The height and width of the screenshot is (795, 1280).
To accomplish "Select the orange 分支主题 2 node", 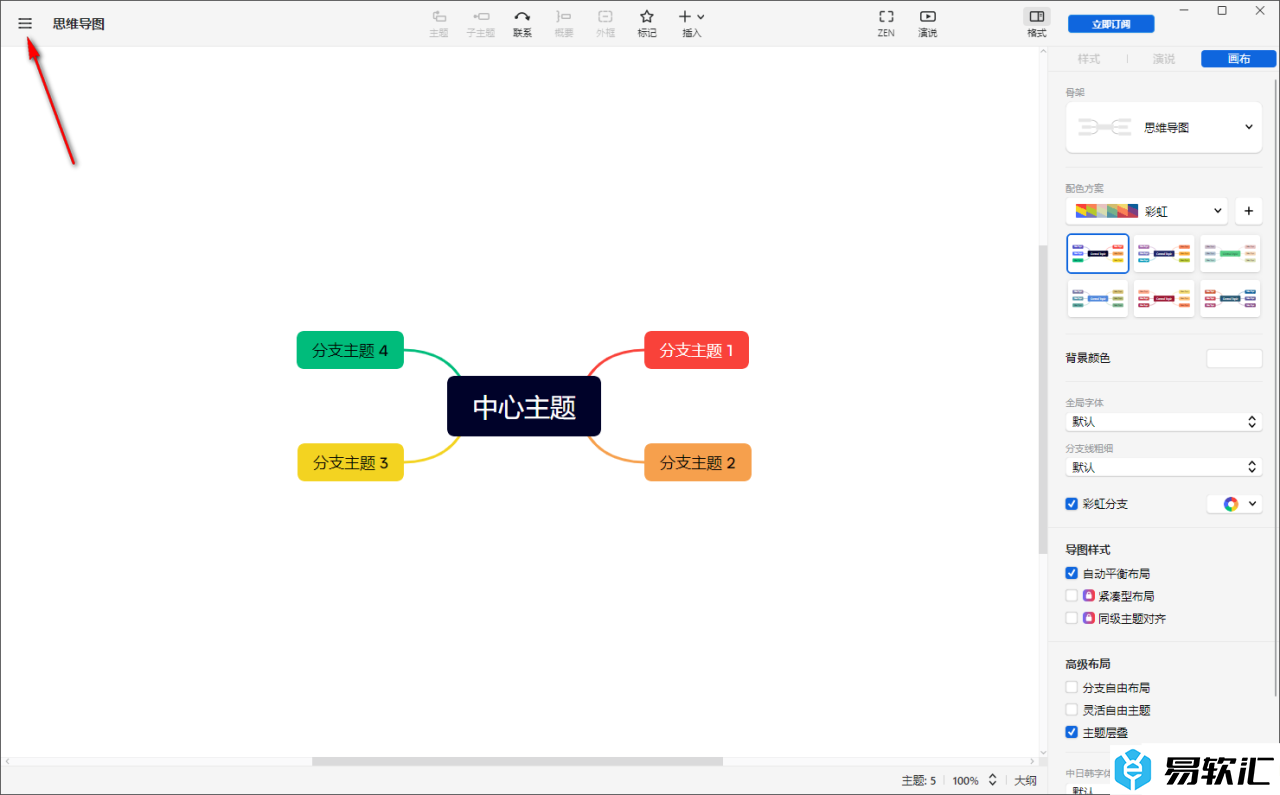I will tap(697, 462).
